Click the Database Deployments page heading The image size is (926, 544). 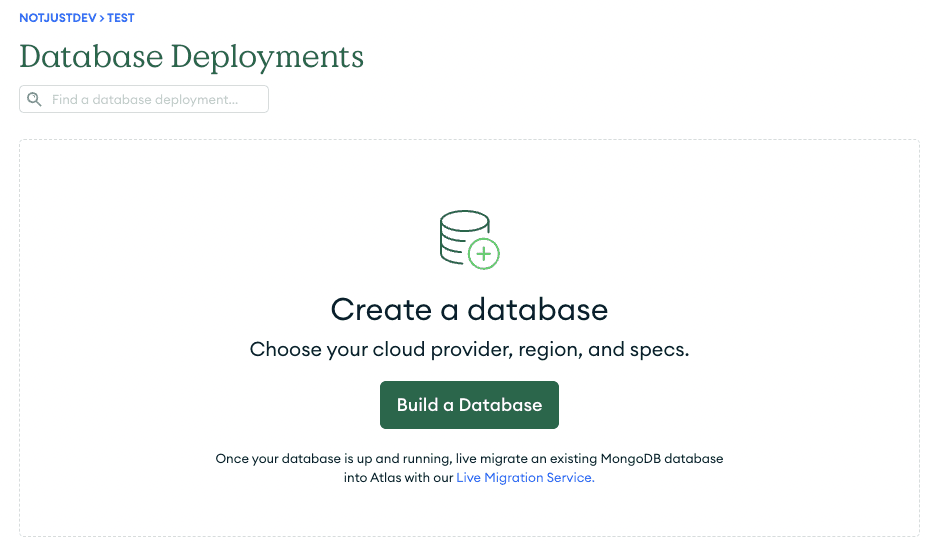191,56
